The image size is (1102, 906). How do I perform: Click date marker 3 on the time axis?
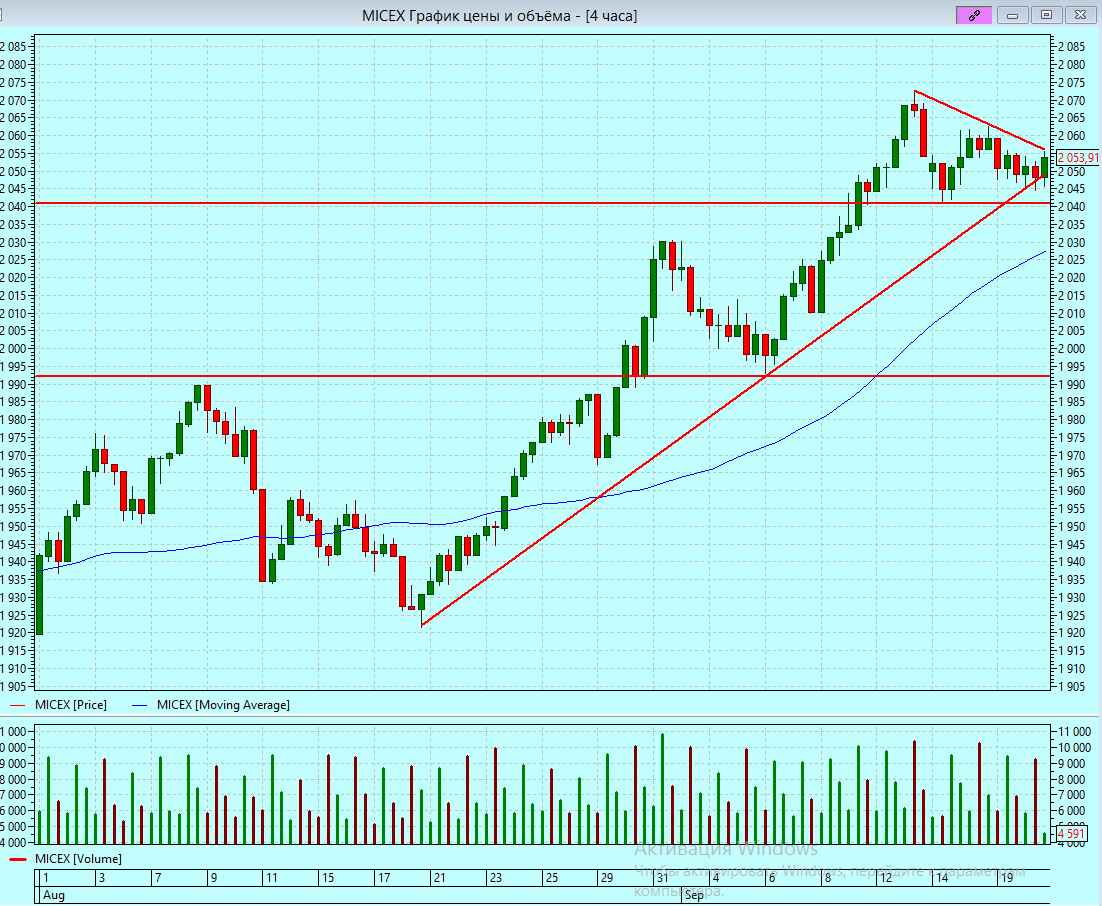102,878
